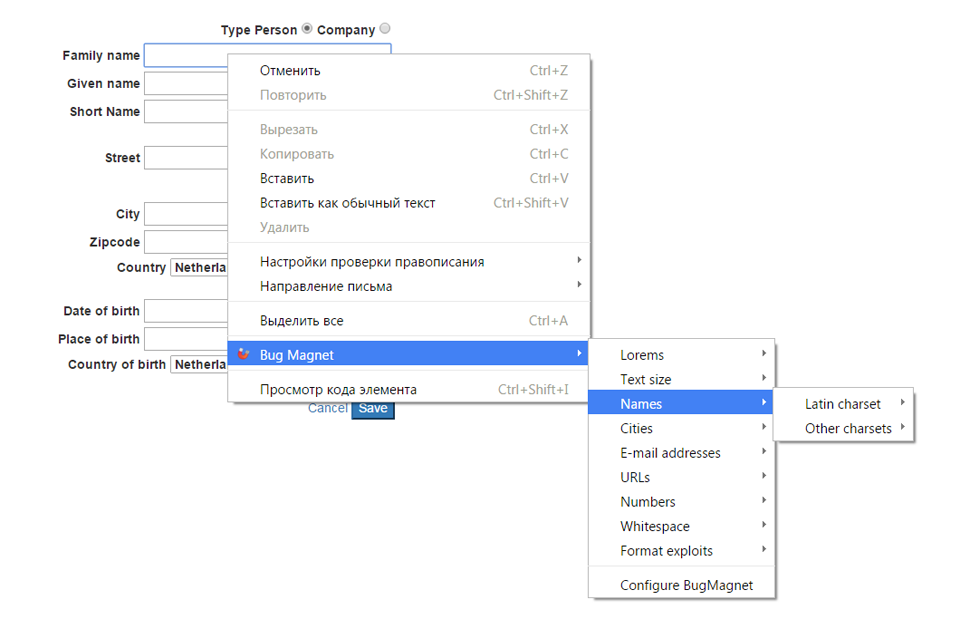Select Вставить from the context menu

tap(287, 178)
